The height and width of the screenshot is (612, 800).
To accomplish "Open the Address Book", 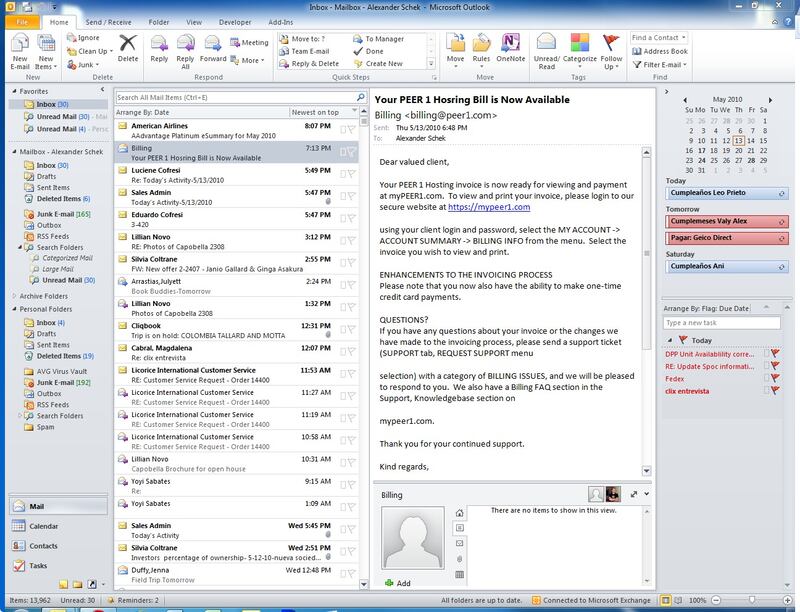I will (x=659, y=51).
